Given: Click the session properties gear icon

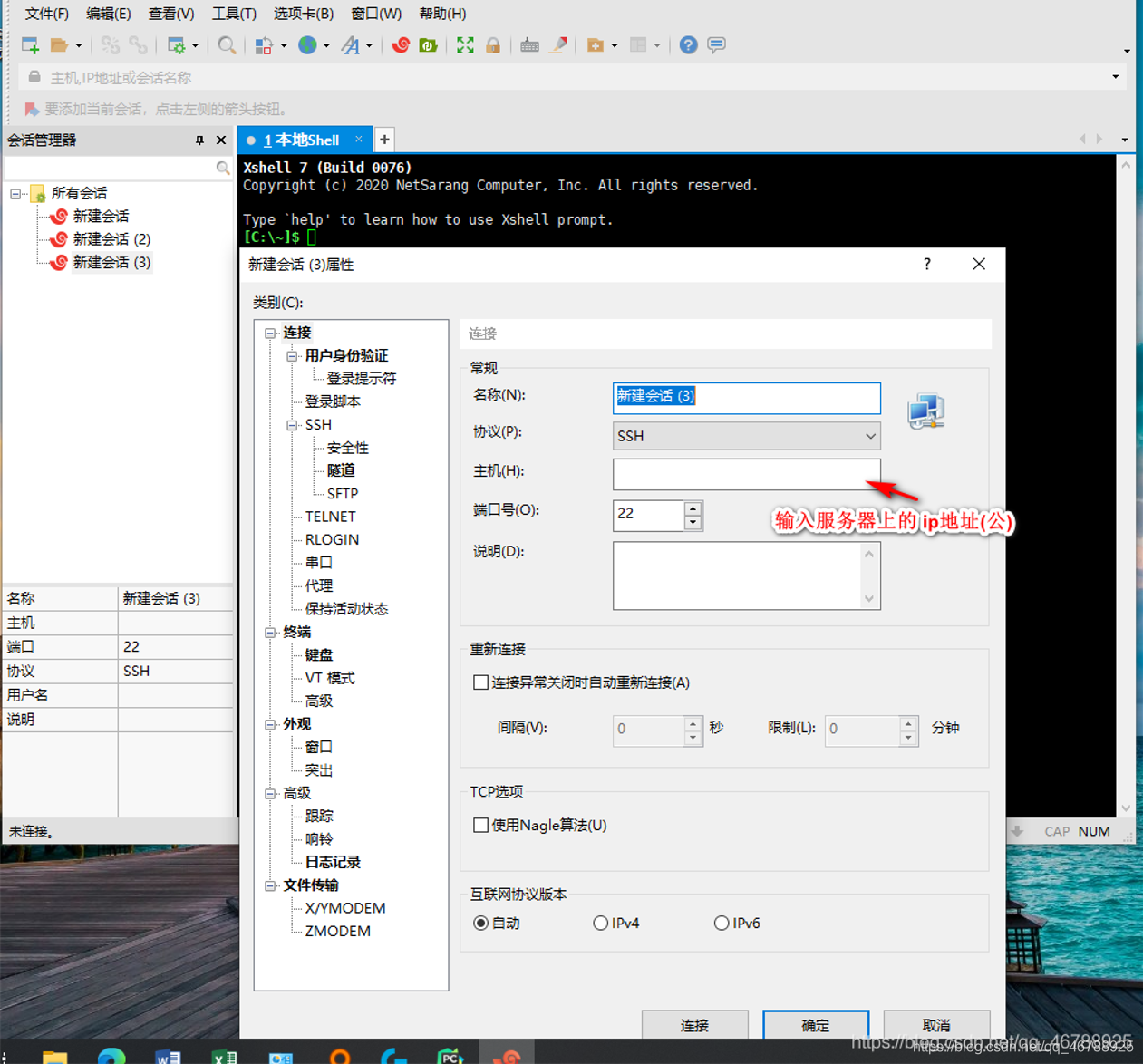Looking at the screenshot, I should pos(177,45).
